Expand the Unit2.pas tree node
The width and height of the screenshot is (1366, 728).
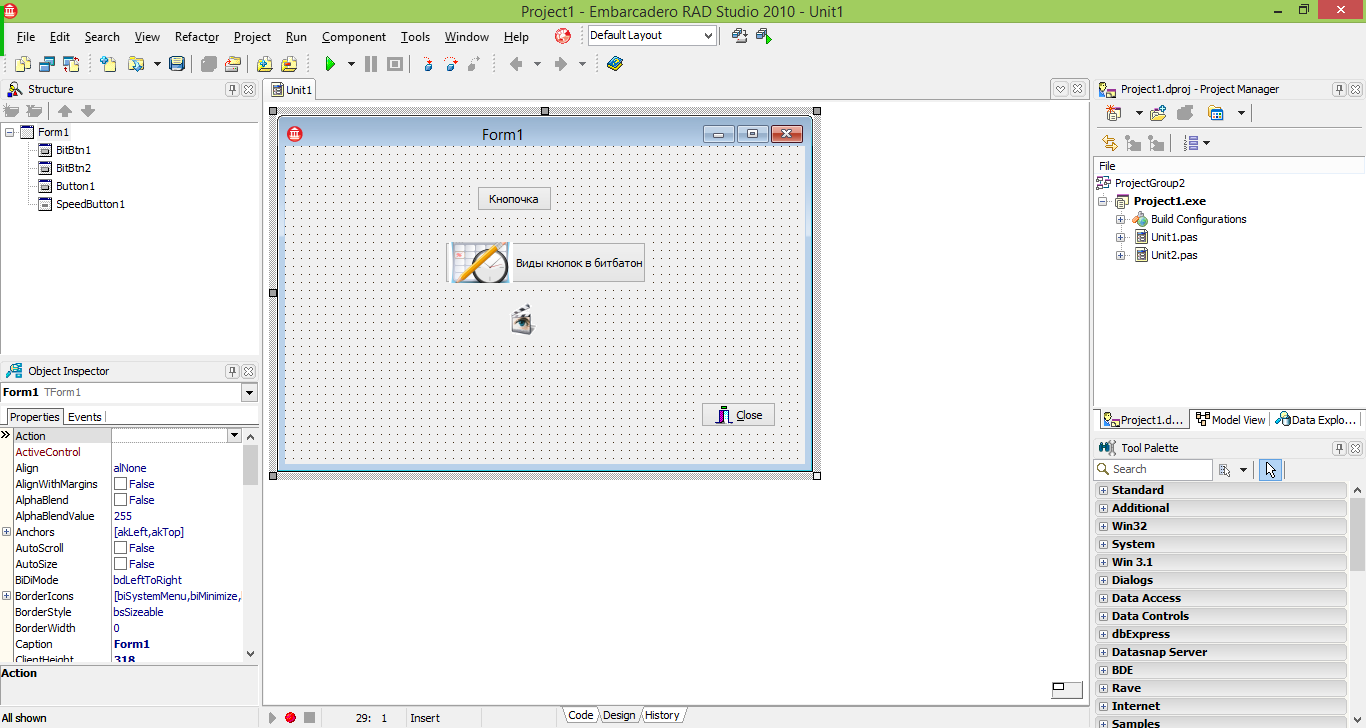point(1121,255)
